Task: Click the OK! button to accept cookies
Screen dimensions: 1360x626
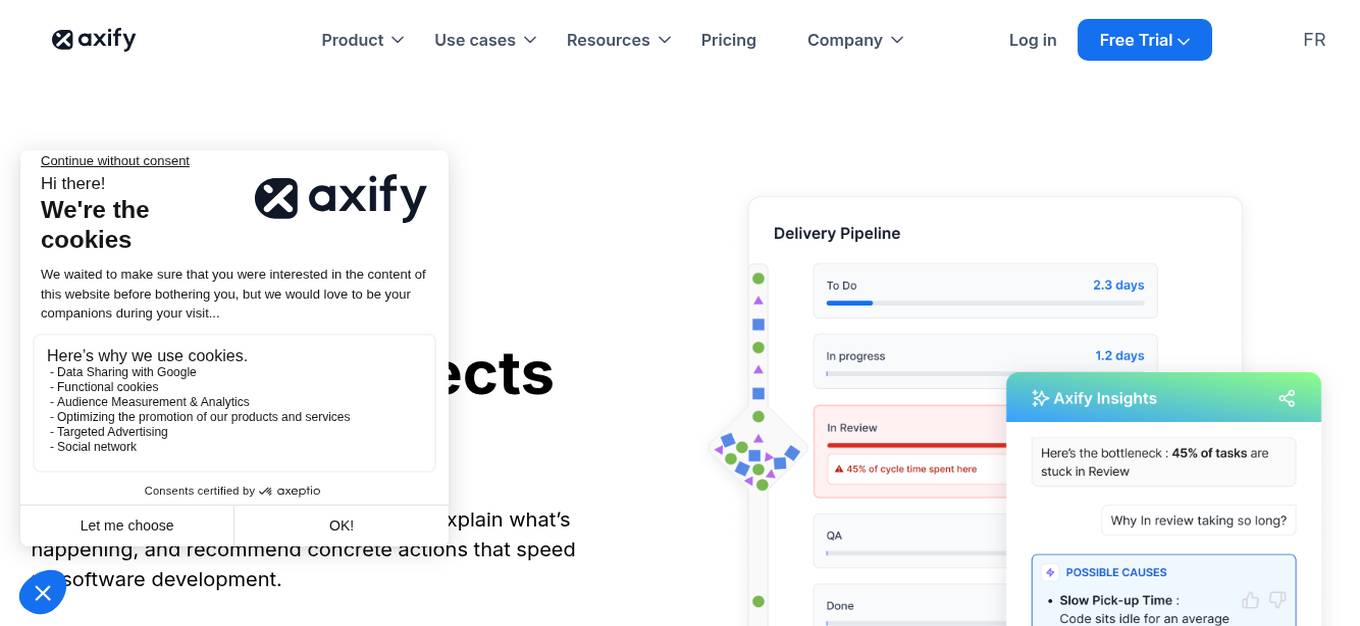Action: point(341,525)
